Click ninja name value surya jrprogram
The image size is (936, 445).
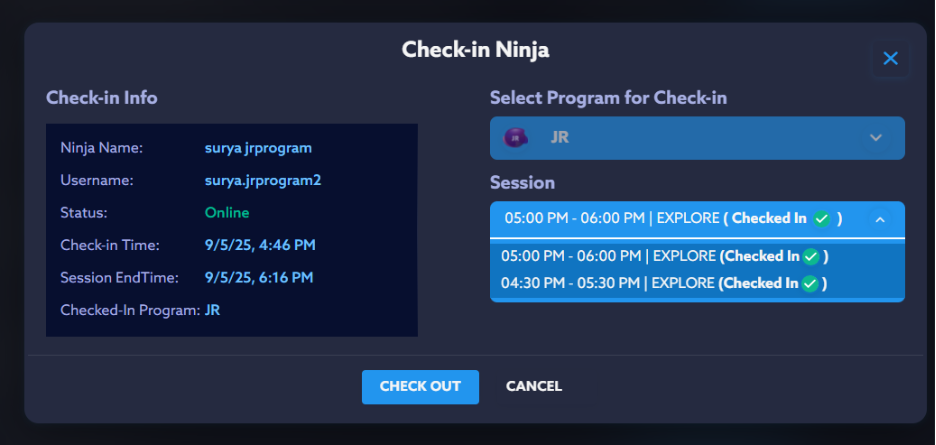pos(258,148)
